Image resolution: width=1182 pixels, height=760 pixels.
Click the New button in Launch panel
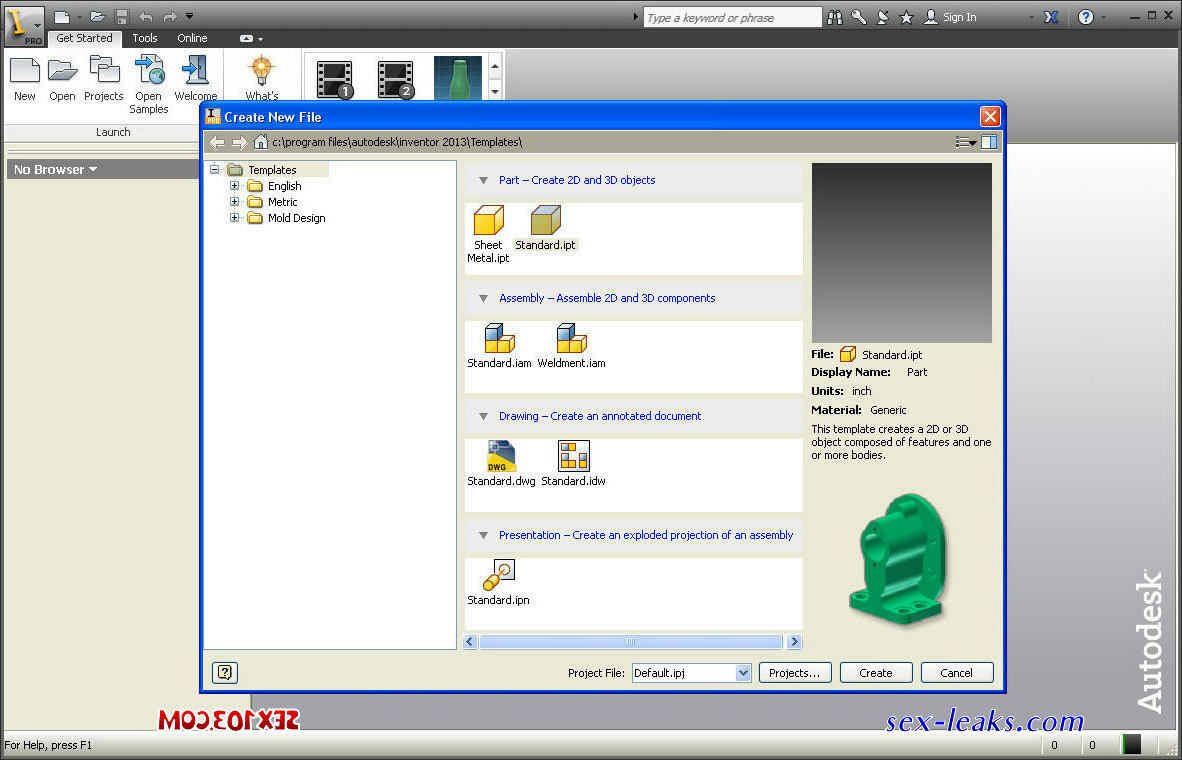click(25, 78)
